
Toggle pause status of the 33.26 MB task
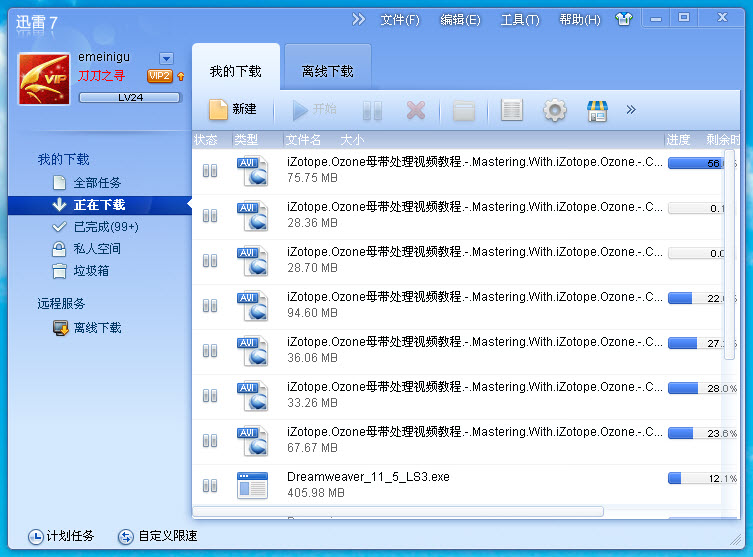pyautogui.click(x=210, y=396)
